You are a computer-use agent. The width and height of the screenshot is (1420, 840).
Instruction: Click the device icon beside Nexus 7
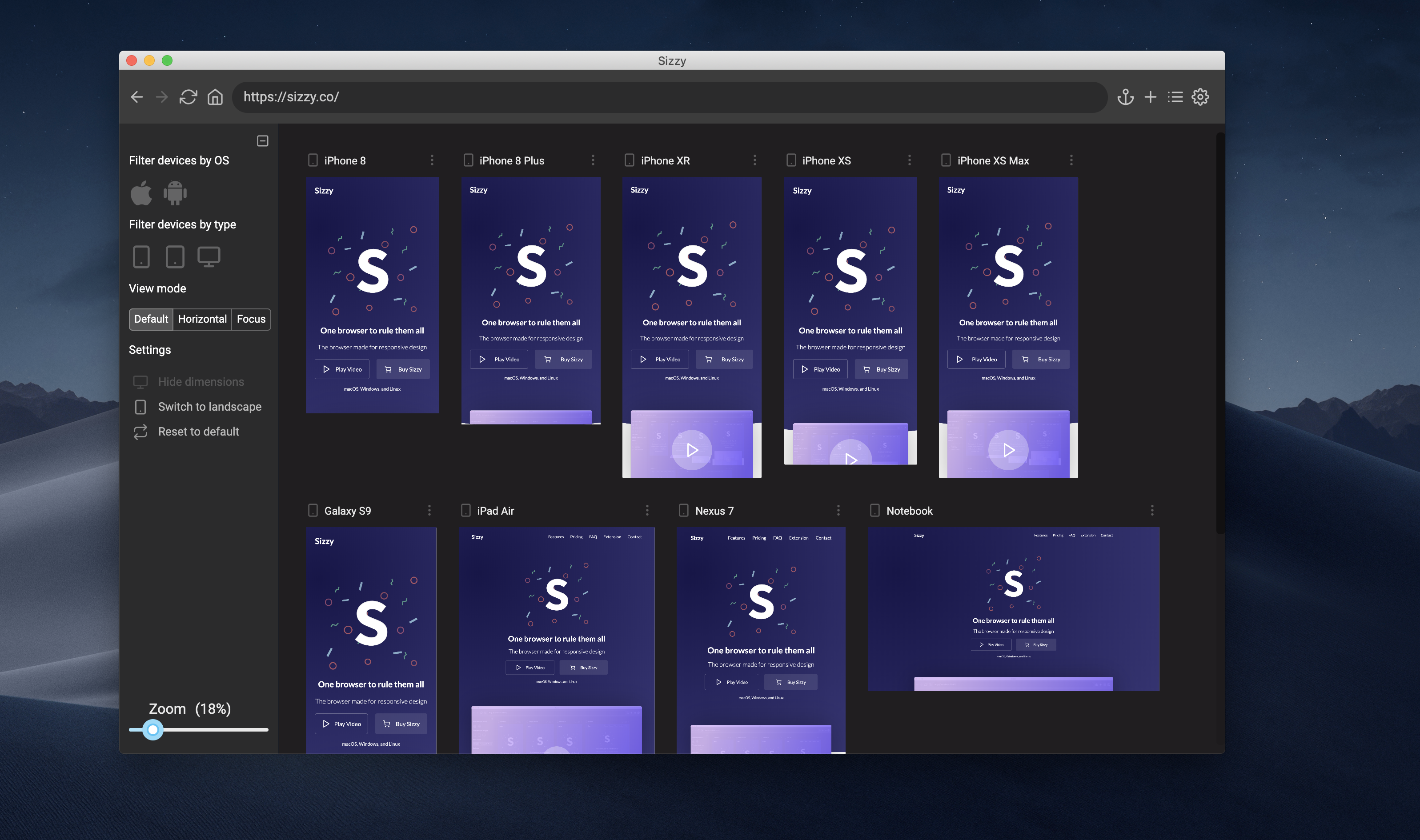point(684,511)
